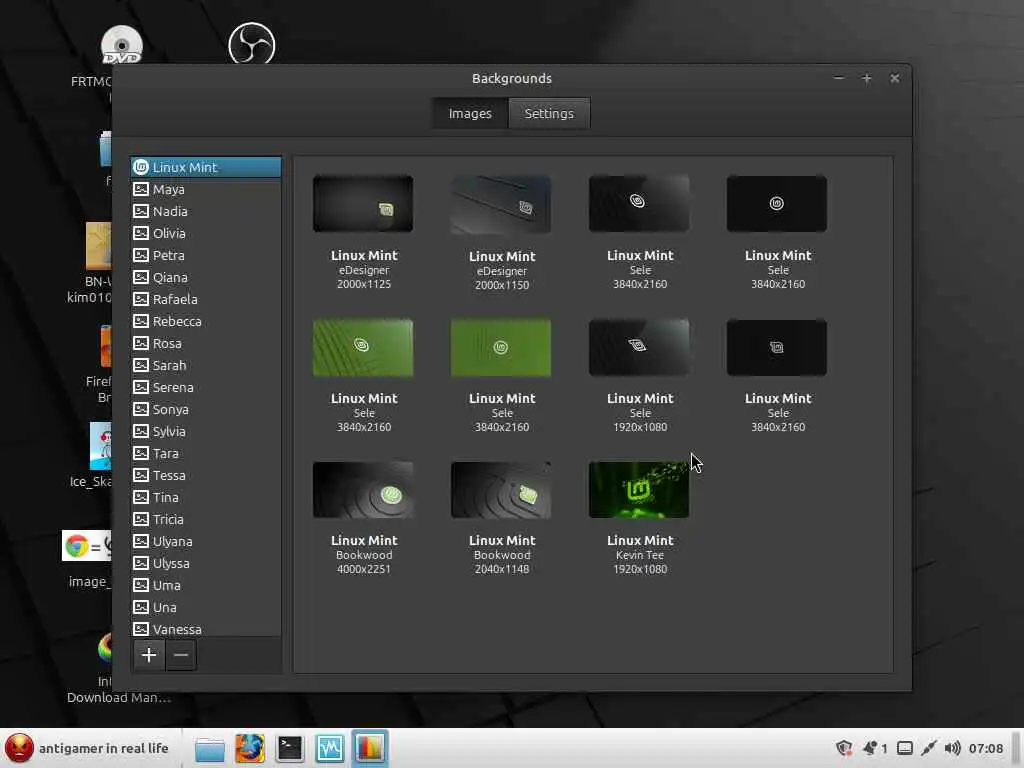This screenshot has height=768, width=1024.
Task: Open the Rebecca backgrounds folder
Action: pos(206,321)
